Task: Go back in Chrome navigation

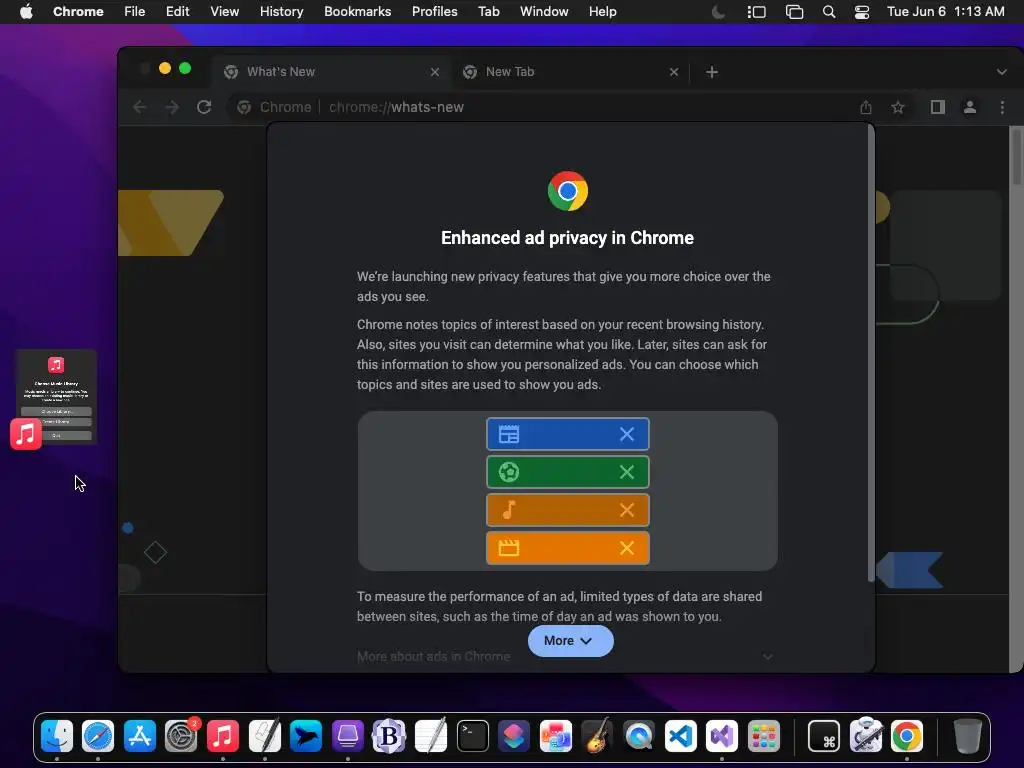Action: (140, 107)
